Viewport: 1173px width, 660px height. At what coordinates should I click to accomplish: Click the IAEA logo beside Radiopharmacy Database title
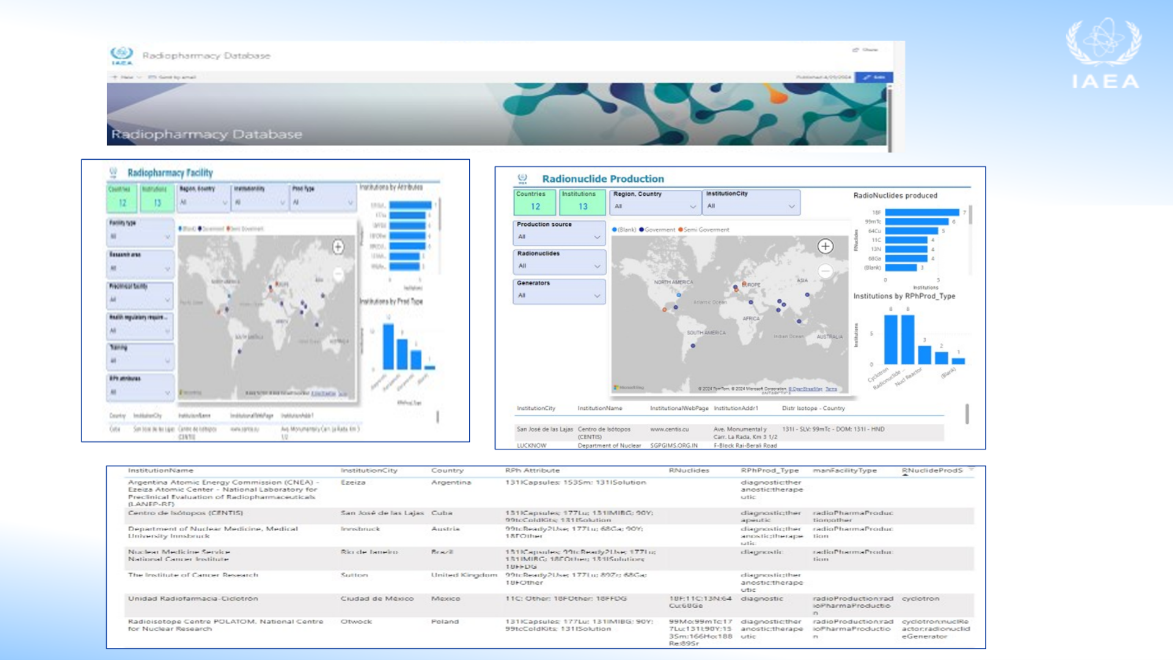121,55
